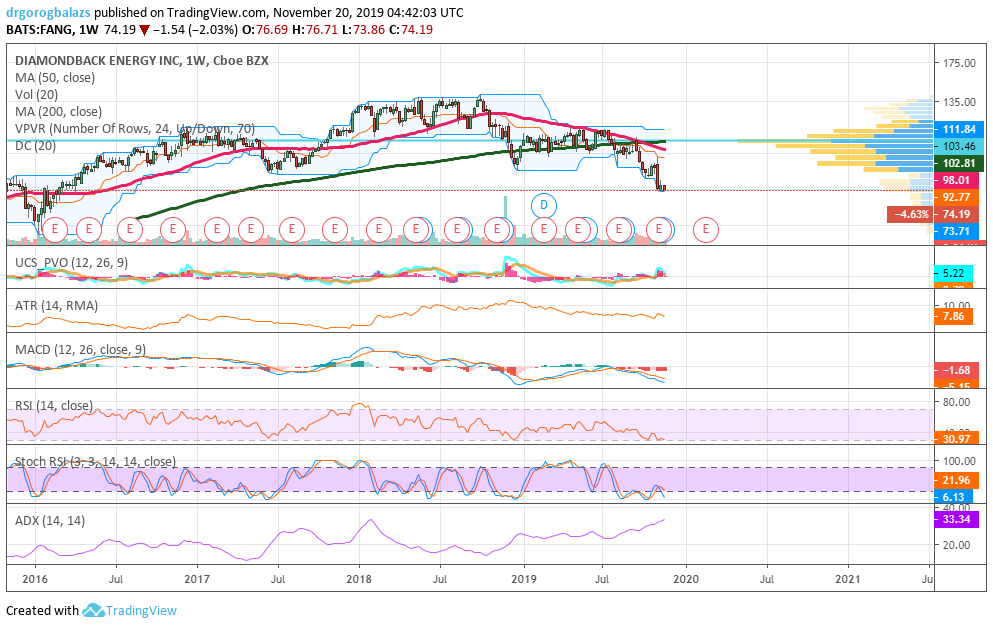Image resolution: width=993 pixels, height=628 pixels.
Task: Click the L:73.86 low value
Action: tap(363, 30)
